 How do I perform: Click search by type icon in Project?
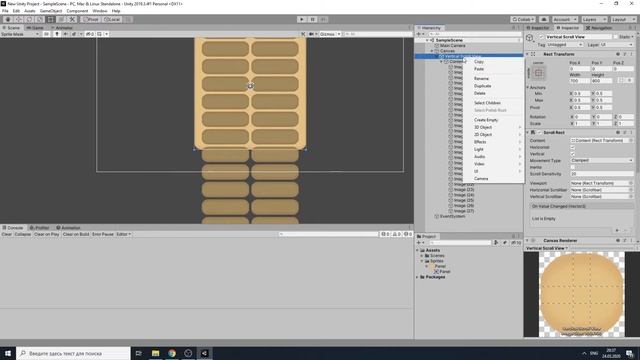pos(496,242)
